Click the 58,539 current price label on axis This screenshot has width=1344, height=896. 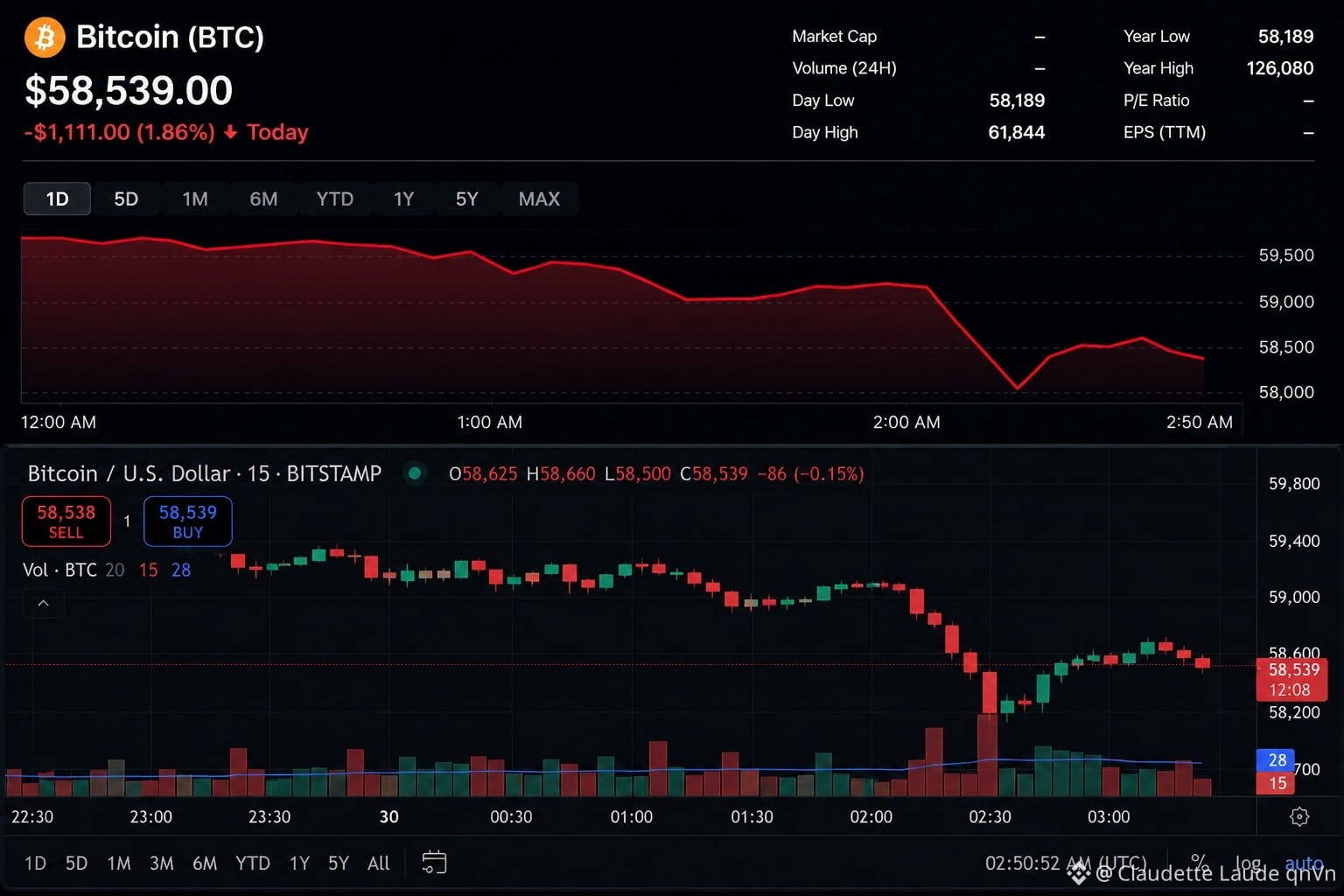[1292, 679]
